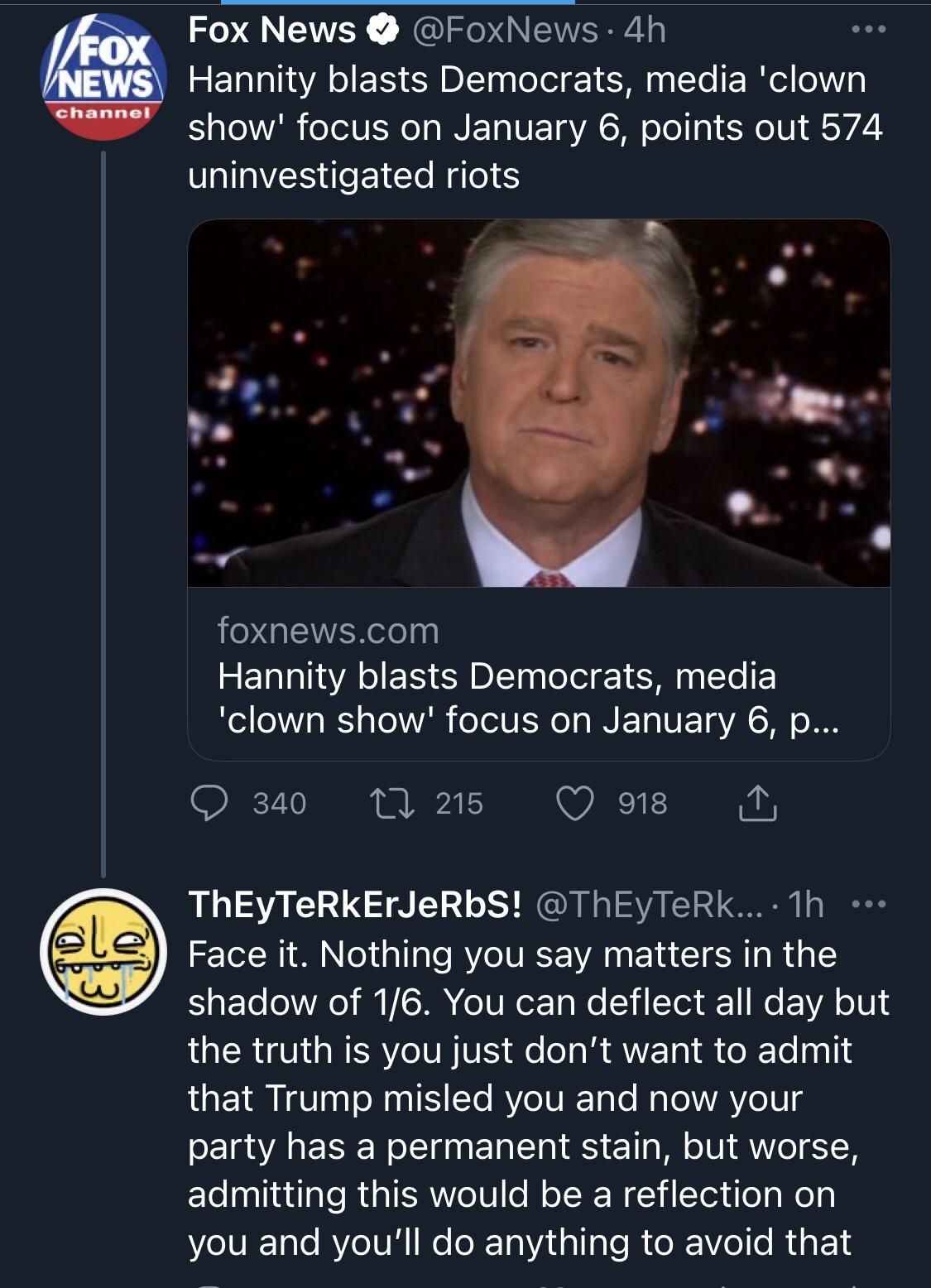Image resolution: width=931 pixels, height=1288 pixels.
Task: Click the 4h timestamp on Fox News tweet
Action: pos(645,31)
